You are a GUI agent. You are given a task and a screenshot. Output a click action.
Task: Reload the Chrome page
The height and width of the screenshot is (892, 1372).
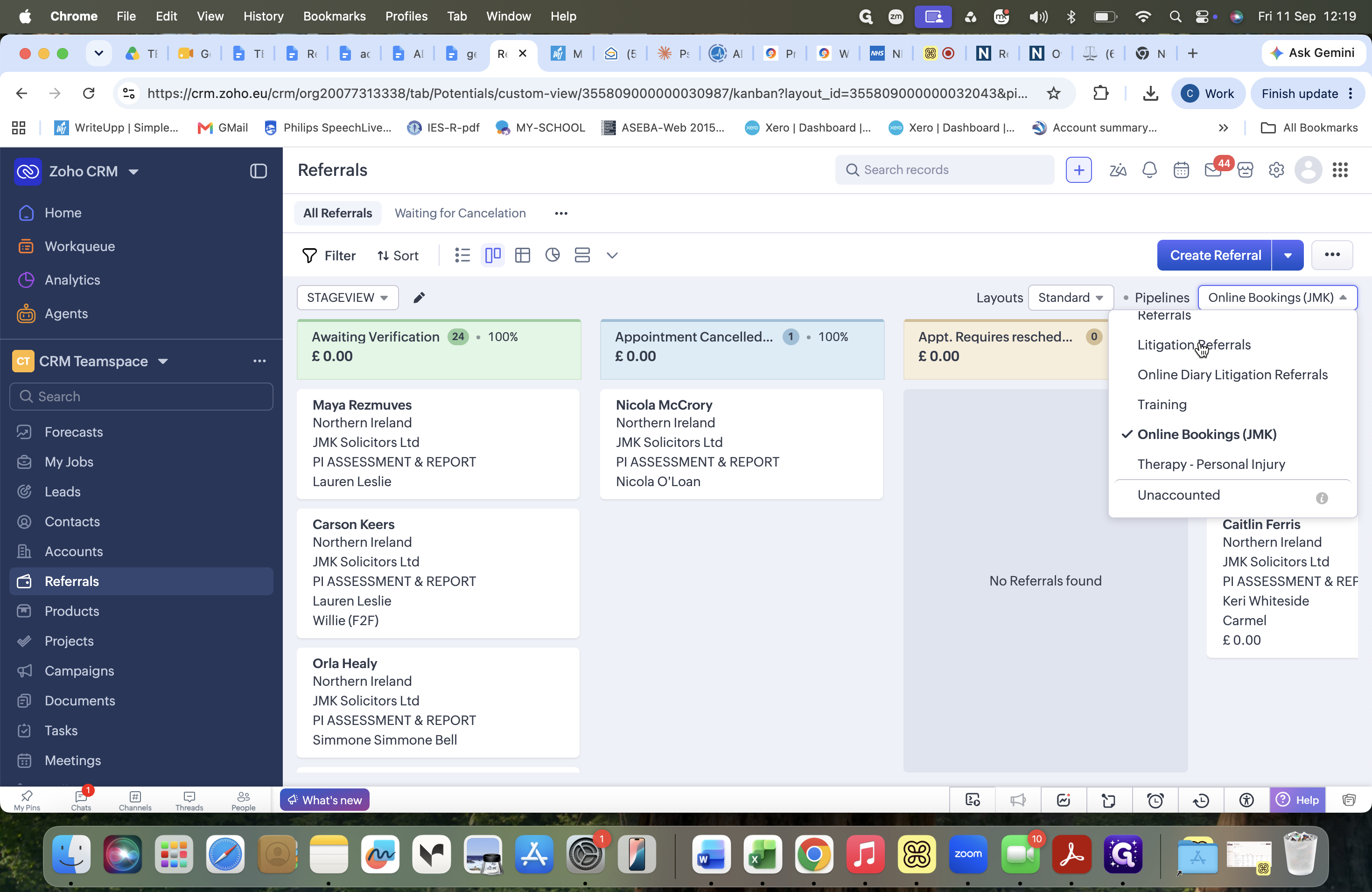click(88, 93)
